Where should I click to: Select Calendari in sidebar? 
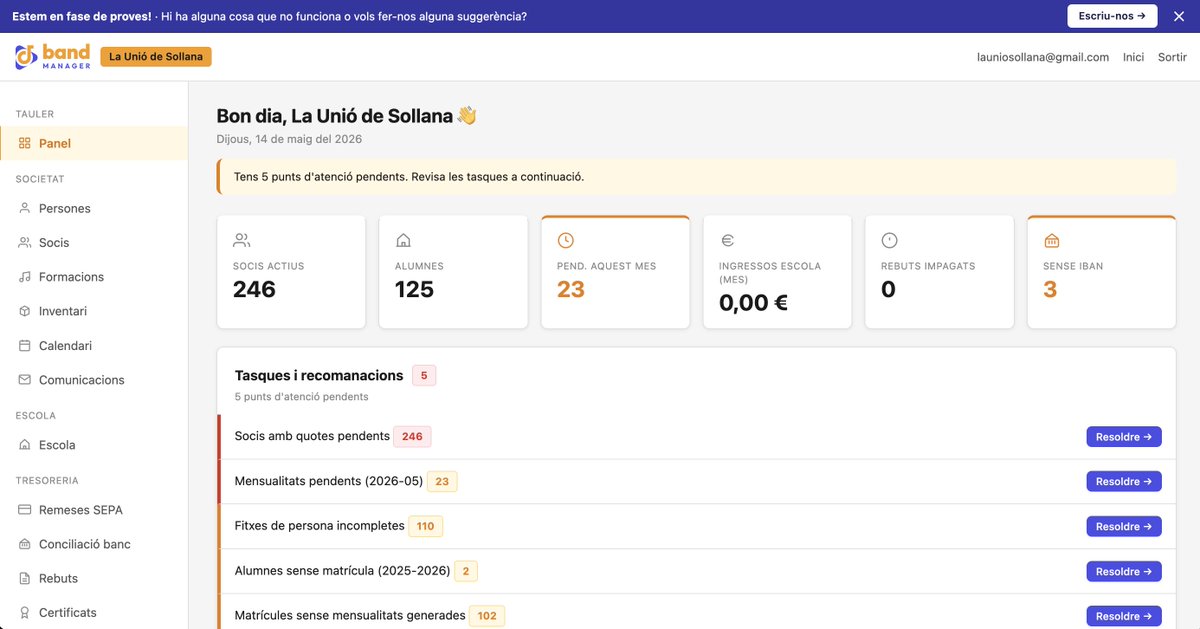pyautogui.click(x=94, y=345)
